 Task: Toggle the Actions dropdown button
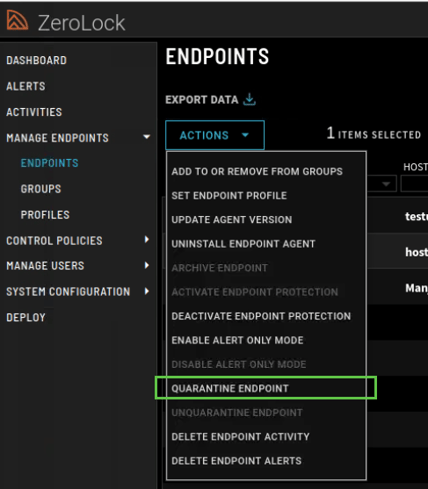[x=215, y=135]
